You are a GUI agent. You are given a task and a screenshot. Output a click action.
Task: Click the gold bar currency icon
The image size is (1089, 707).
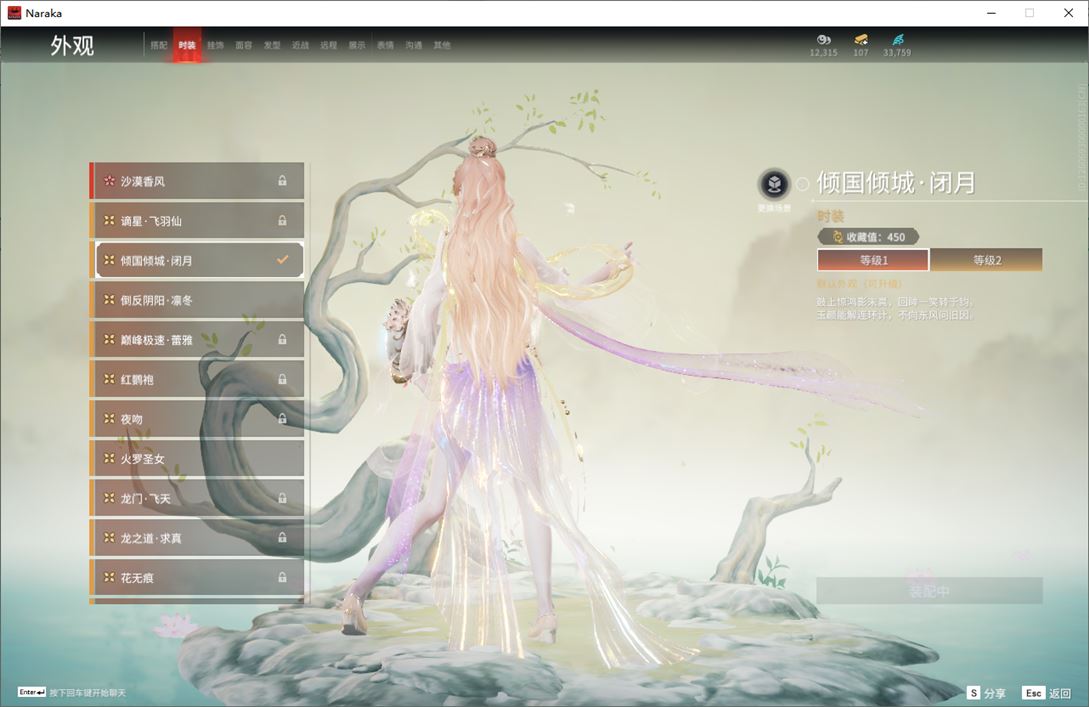tap(861, 40)
